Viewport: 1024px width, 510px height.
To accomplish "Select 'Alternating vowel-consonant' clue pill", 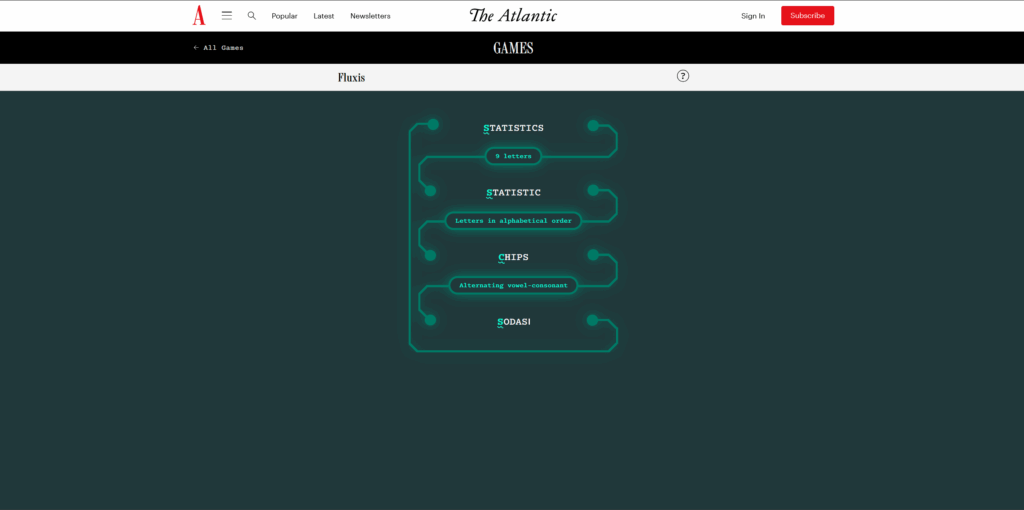I will click(513, 285).
